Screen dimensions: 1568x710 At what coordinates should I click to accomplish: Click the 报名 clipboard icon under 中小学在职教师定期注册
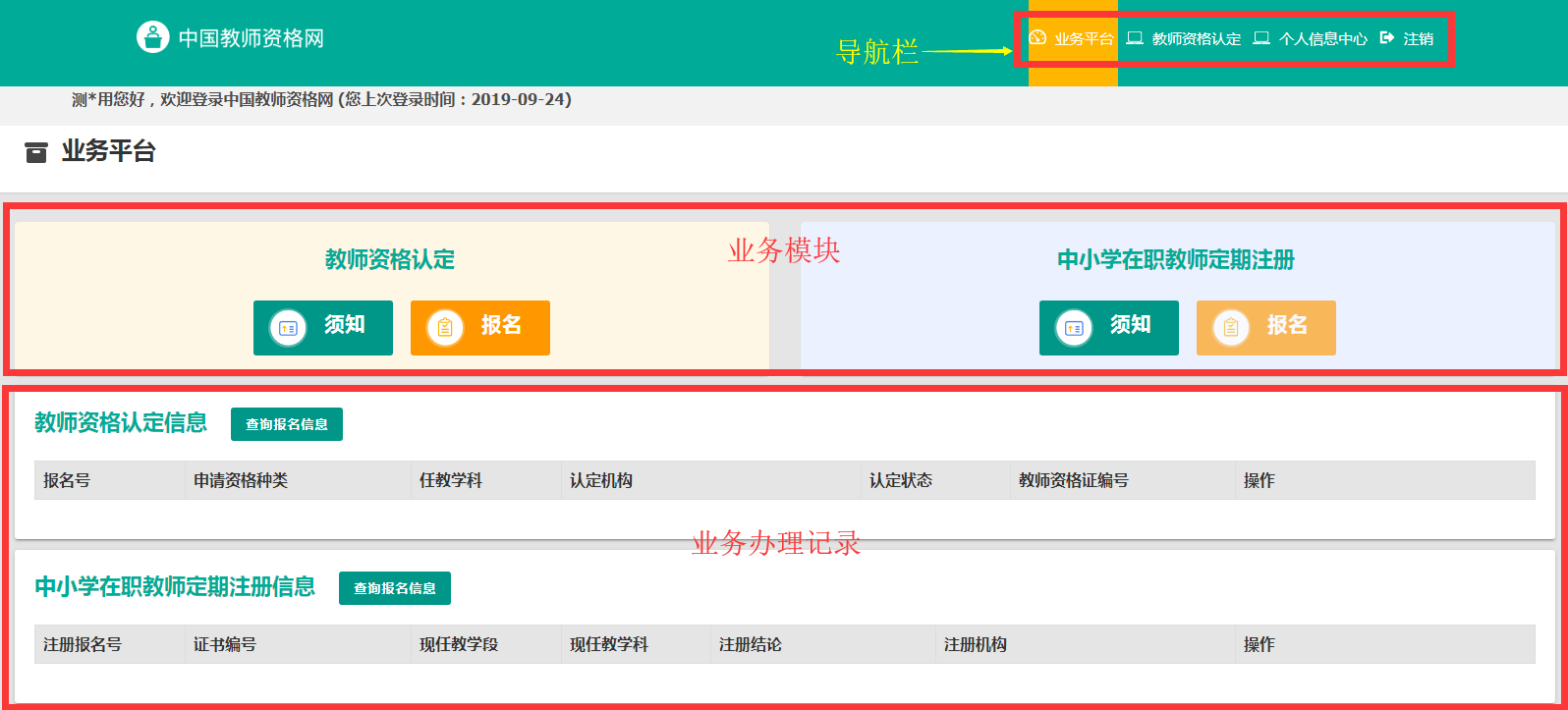(x=1231, y=328)
